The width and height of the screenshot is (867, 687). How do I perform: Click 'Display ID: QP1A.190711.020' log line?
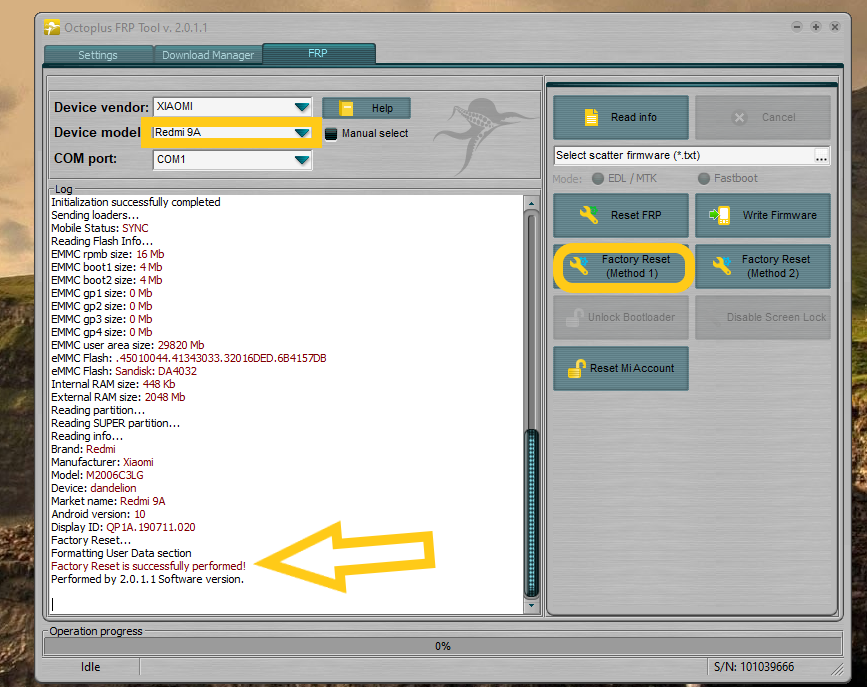tap(123, 527)
